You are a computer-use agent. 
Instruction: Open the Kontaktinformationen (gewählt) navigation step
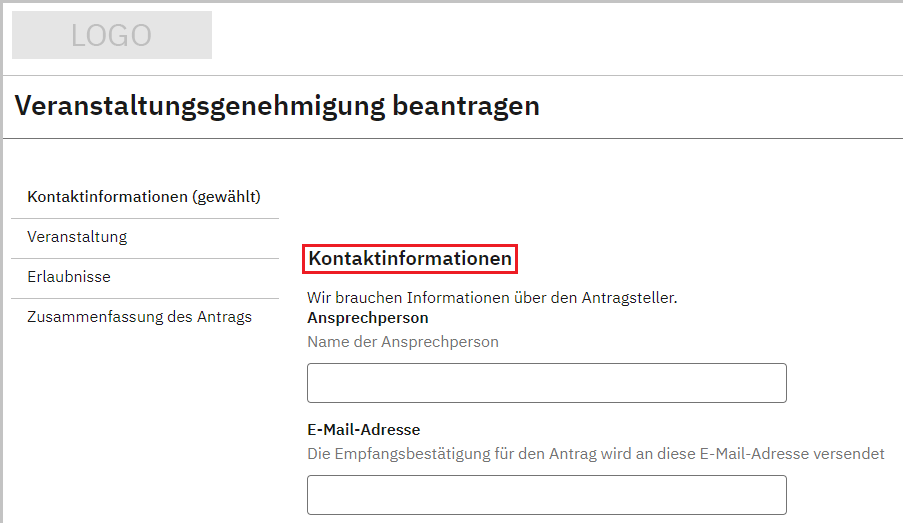[143, 197]
